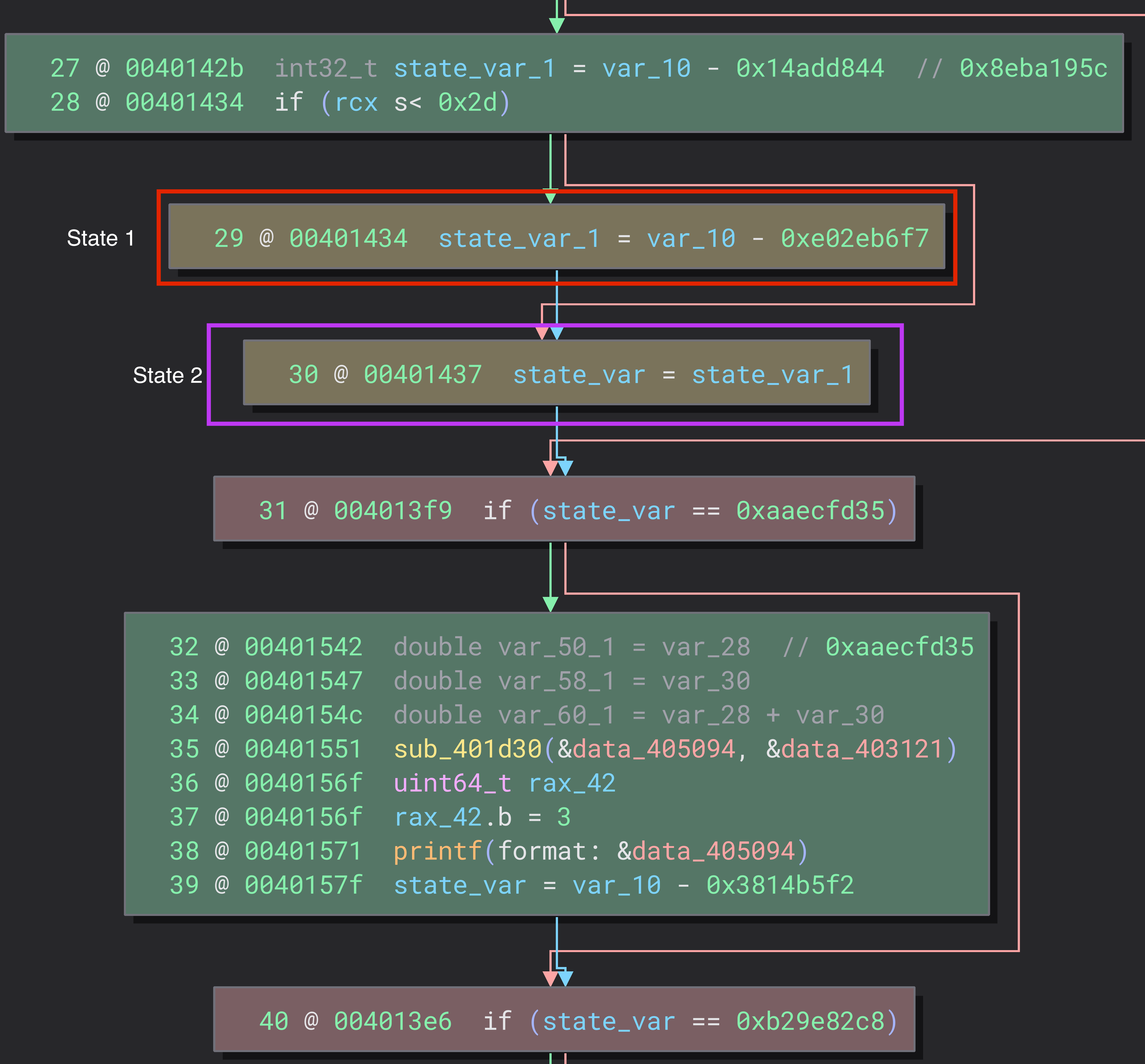Click address 00401542 on line 32

303,647
